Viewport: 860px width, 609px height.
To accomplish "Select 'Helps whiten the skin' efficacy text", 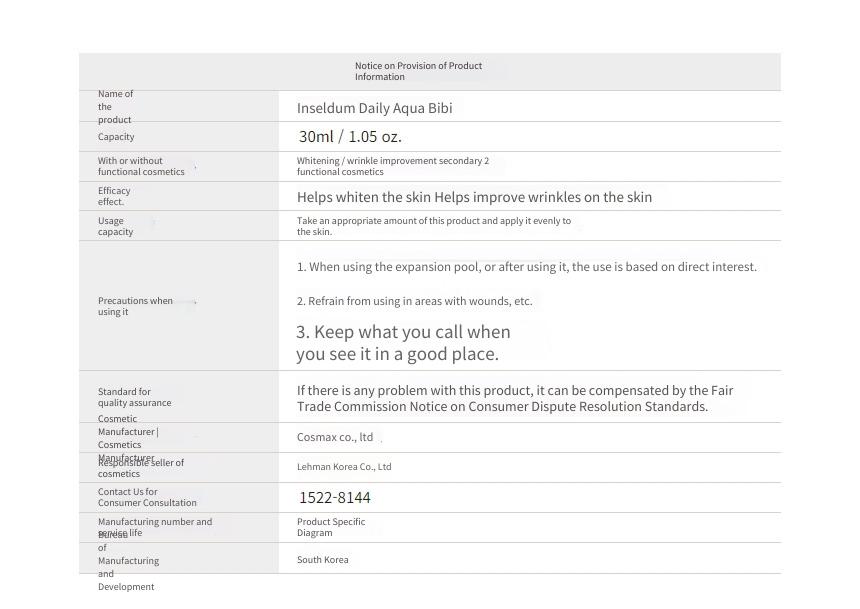I will tap(364, 197).
